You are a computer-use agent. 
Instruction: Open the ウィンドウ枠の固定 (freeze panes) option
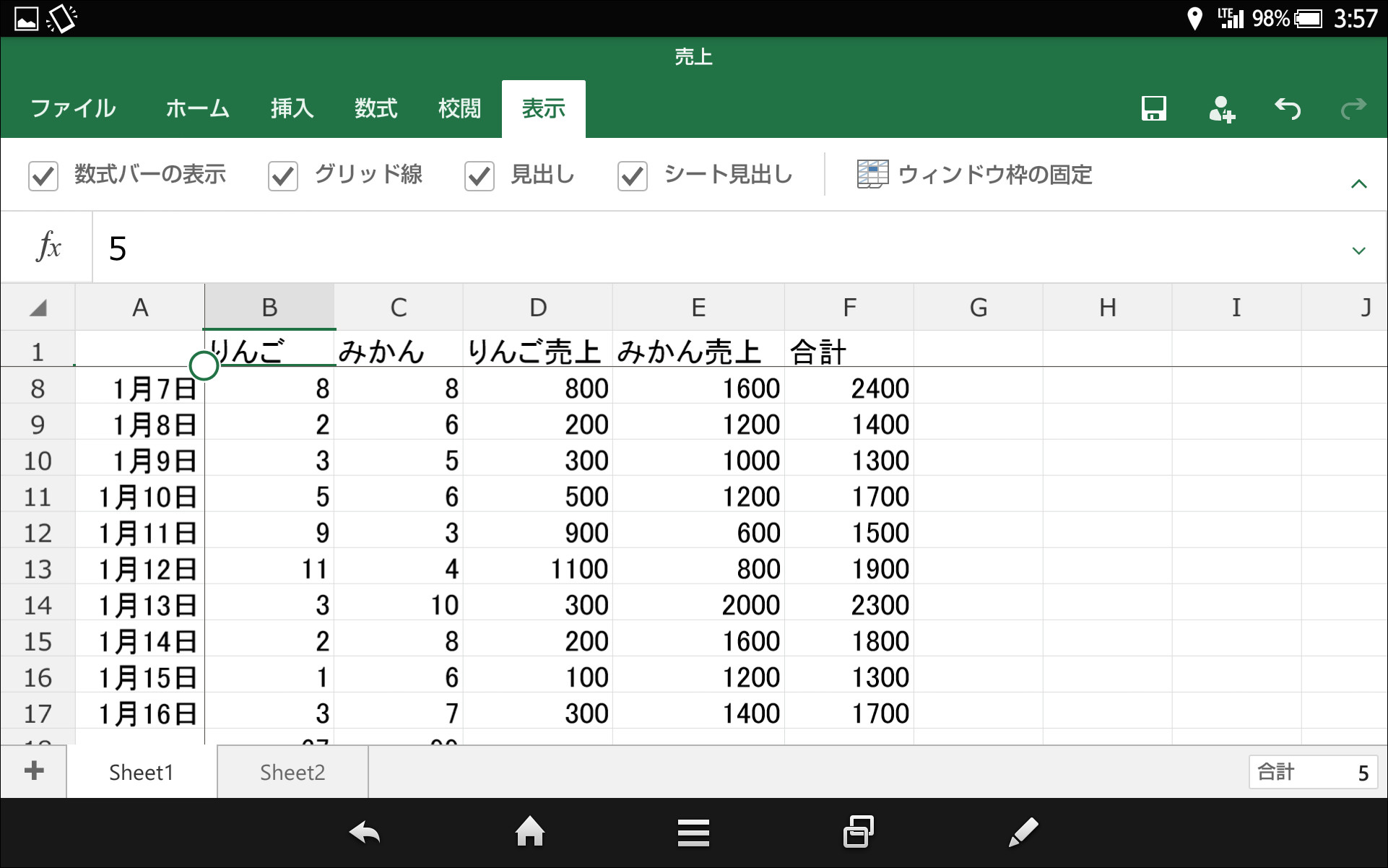tap(975, 174)
